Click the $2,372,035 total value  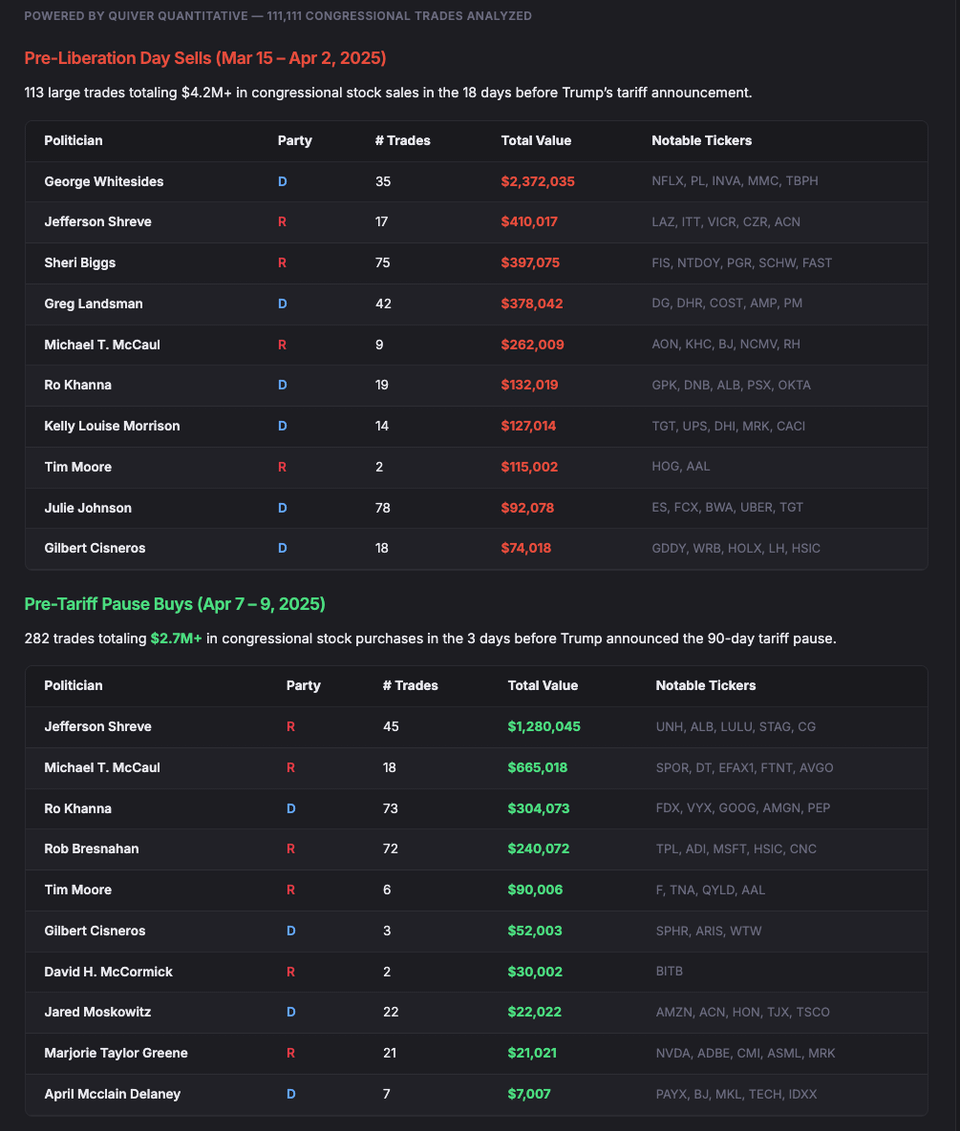538,182
